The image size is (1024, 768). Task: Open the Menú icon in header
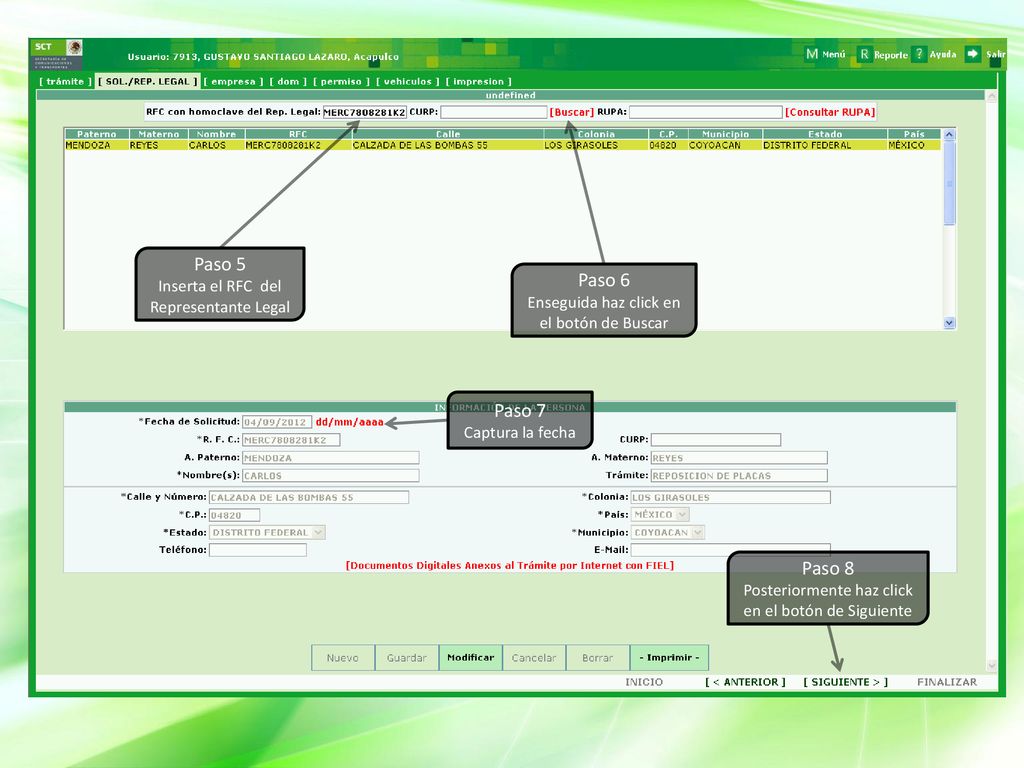point(812,54)
